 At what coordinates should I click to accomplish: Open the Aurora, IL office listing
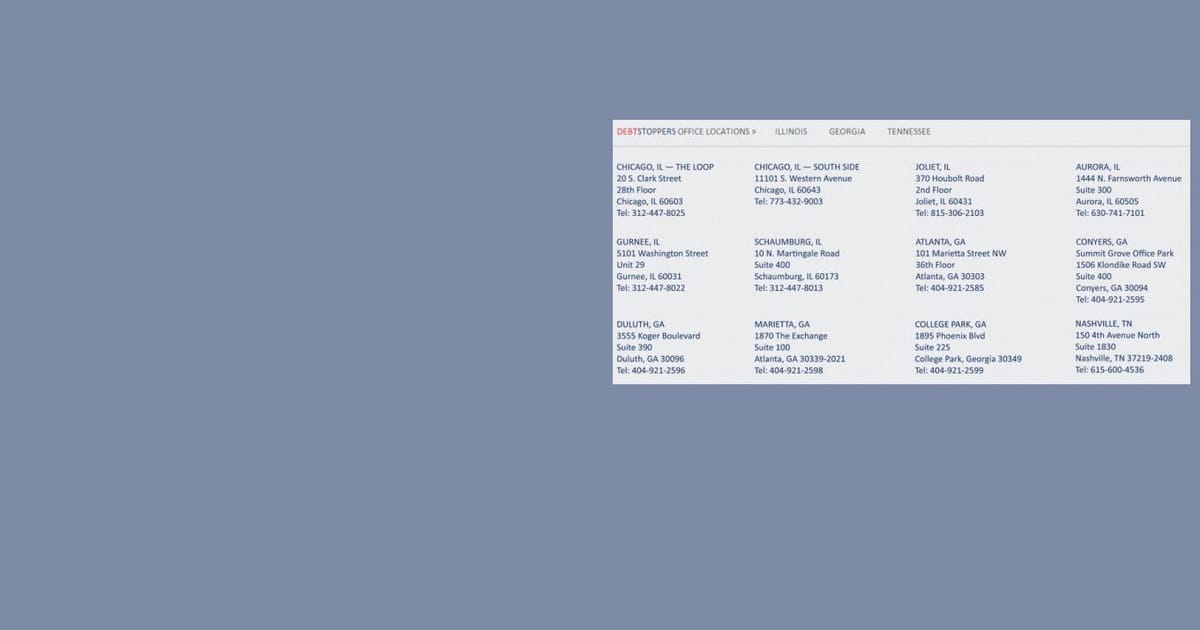(1098, 167)
